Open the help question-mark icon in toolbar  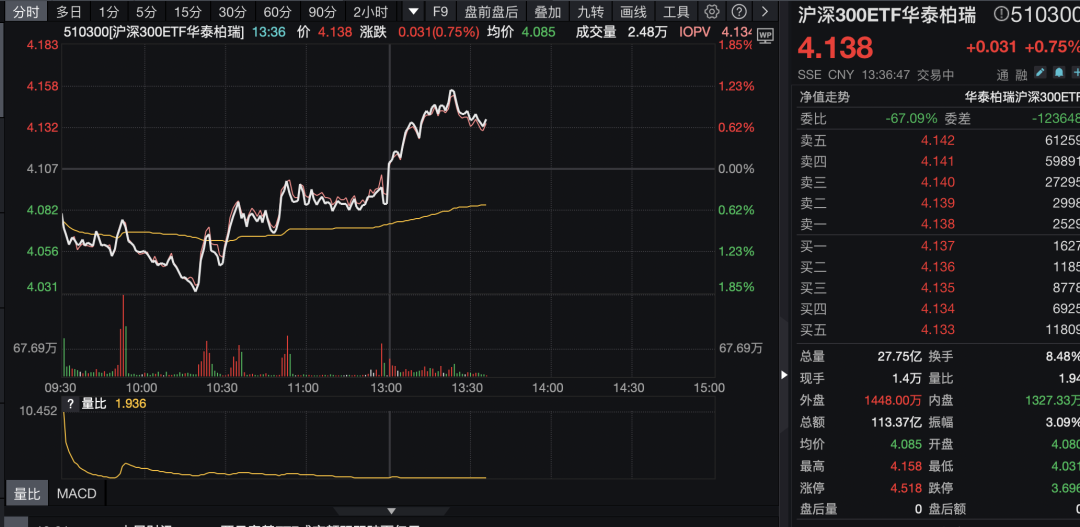738,12
